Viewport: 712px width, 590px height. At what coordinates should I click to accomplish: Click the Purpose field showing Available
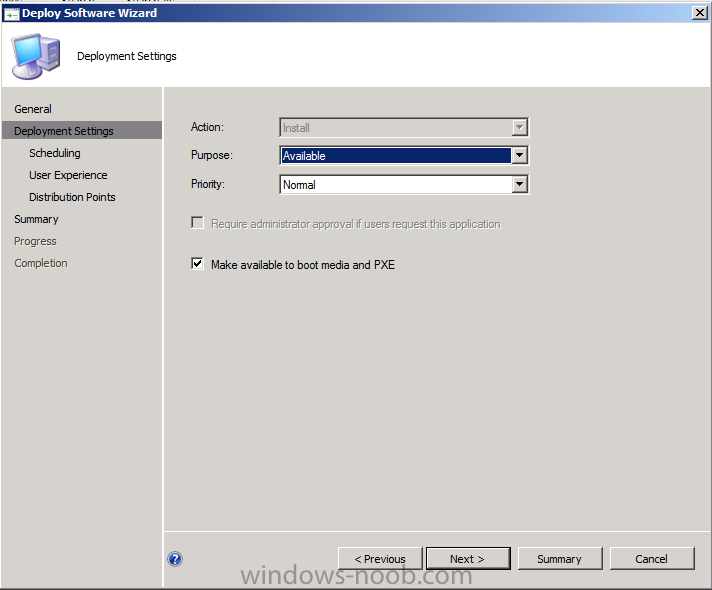coord(395,156)
